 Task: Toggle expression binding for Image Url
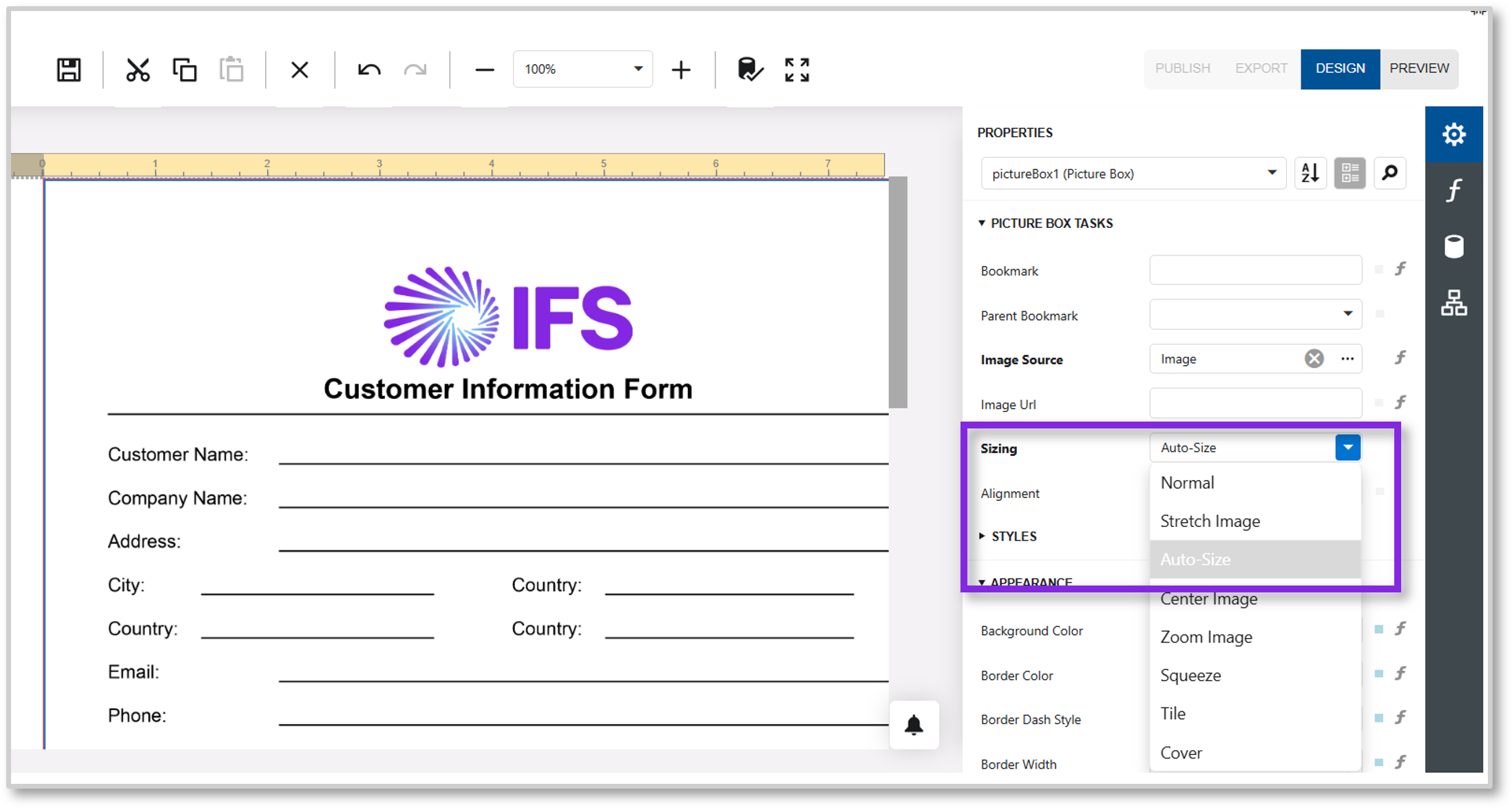1401,402
